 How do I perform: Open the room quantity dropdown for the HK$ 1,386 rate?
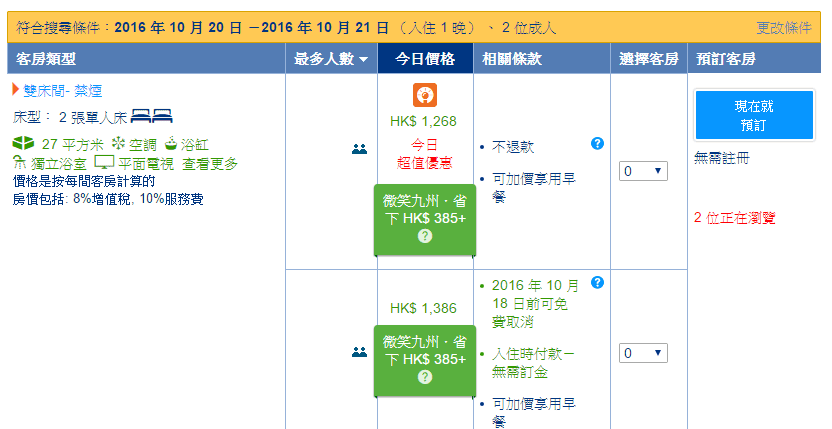tap(643, 353)
